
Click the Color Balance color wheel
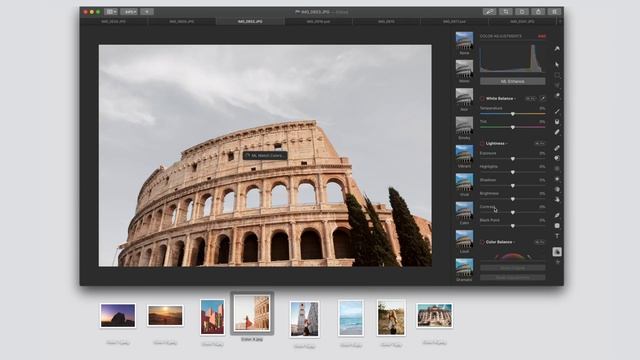pyautogui.click(x=513, y=256)
